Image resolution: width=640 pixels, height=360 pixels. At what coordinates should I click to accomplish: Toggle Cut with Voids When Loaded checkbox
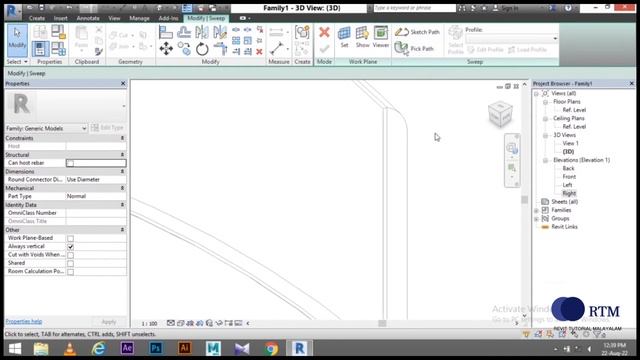tap(71, 255)
